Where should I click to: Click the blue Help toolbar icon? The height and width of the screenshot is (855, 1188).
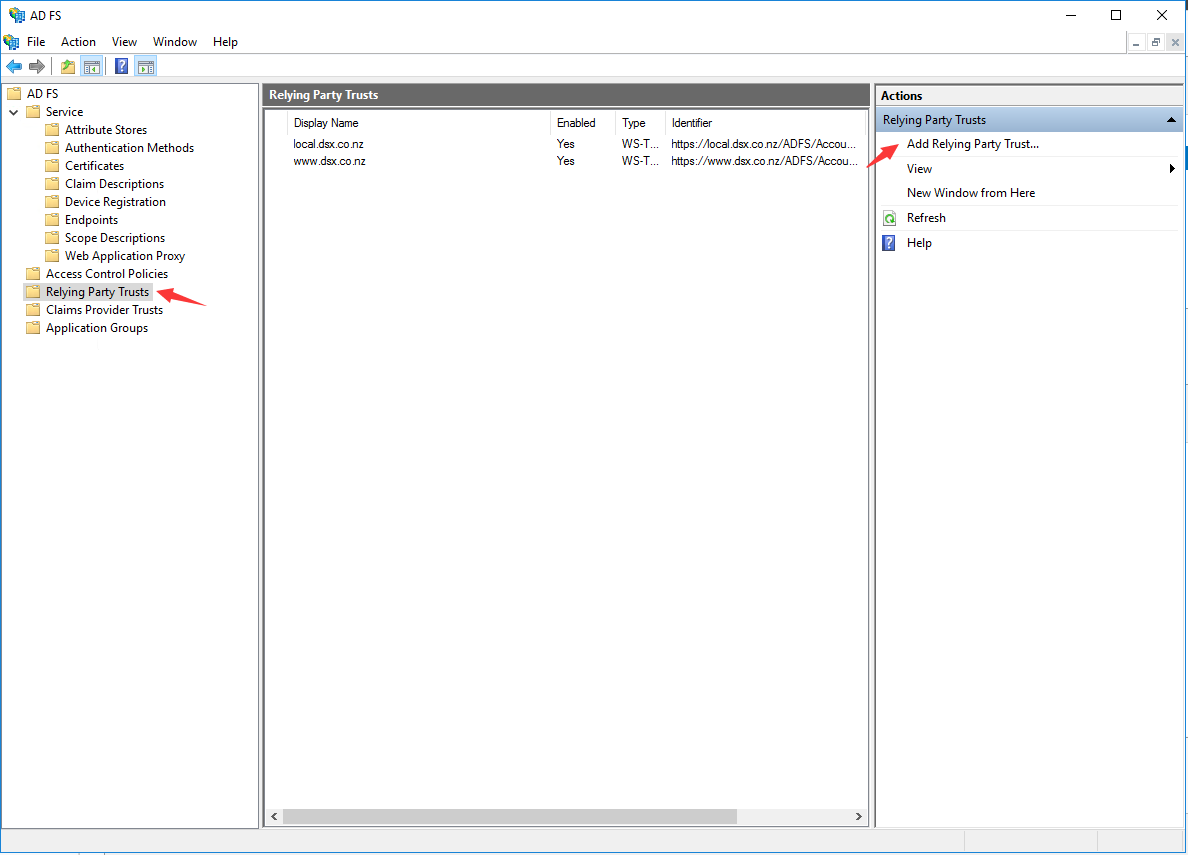click(121, 67)
